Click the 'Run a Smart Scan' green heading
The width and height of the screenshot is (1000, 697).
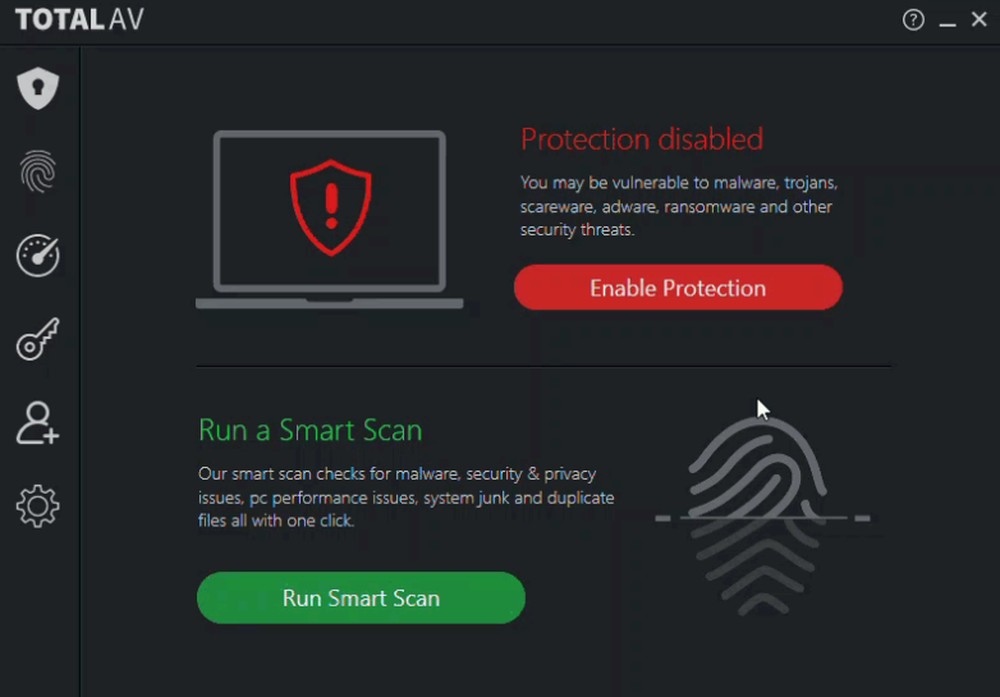(x=310, y=430)
